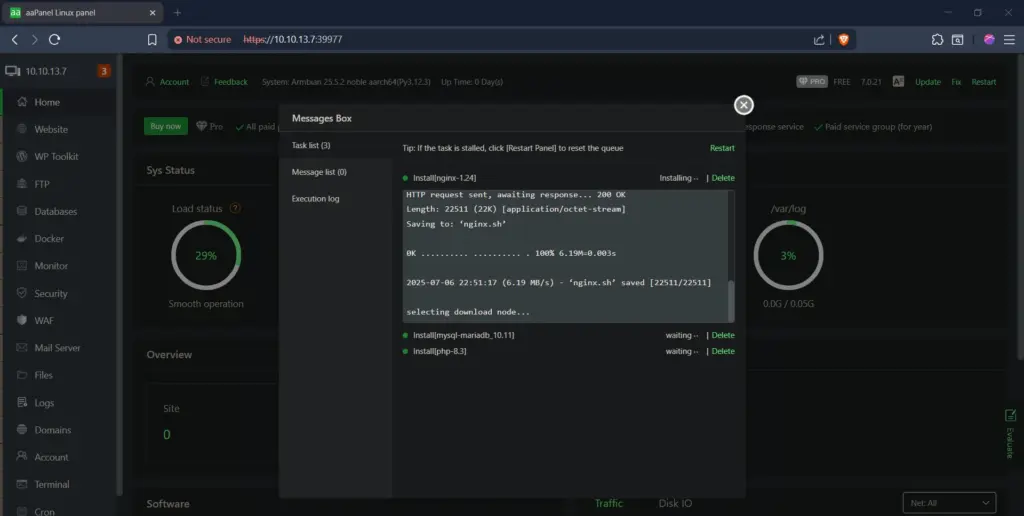The height and width of the screenshot is (516, 1024).
Task: Open the Databases sidebar icon
Action: click(22, 212)
